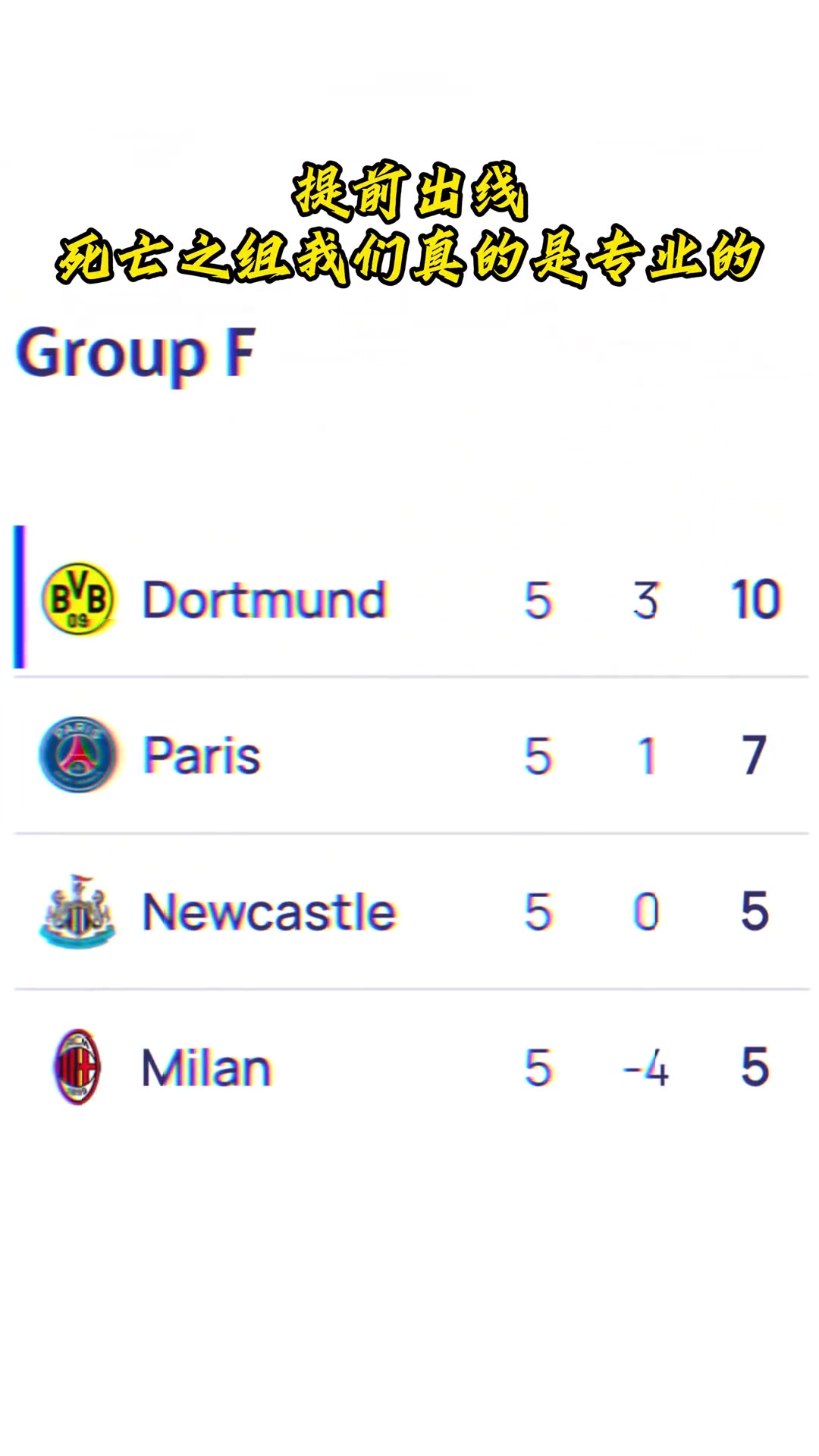
Task: Open the AC Milan club badge
Action: pyautogui.click(x=77, y=1066)
